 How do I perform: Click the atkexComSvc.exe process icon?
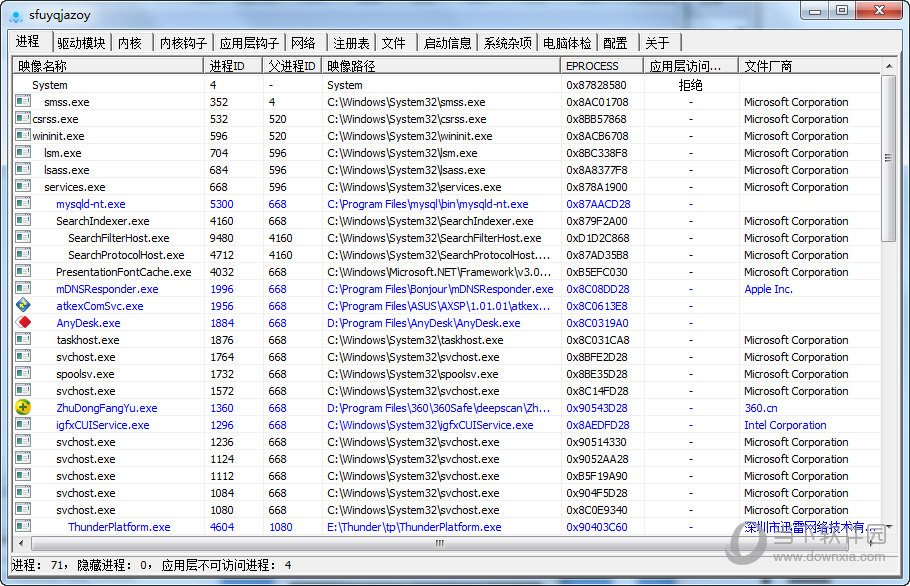[x=23, y=306]
